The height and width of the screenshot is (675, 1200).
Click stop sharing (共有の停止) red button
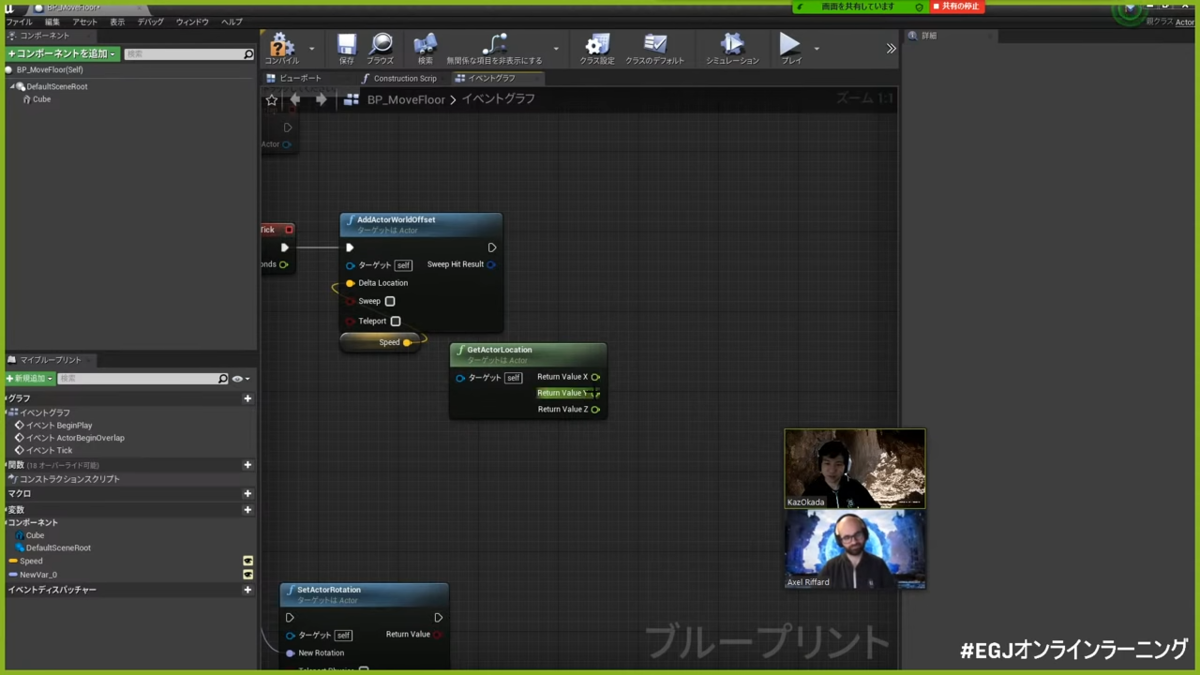tap(957, 7)
